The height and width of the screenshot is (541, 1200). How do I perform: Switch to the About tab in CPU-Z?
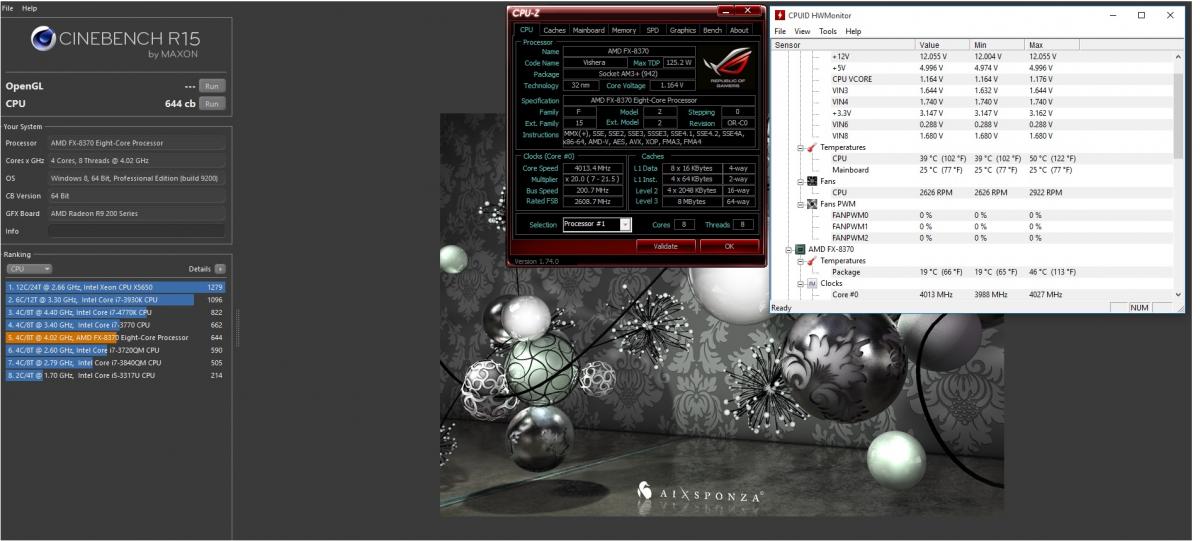[x=739, y=31]
